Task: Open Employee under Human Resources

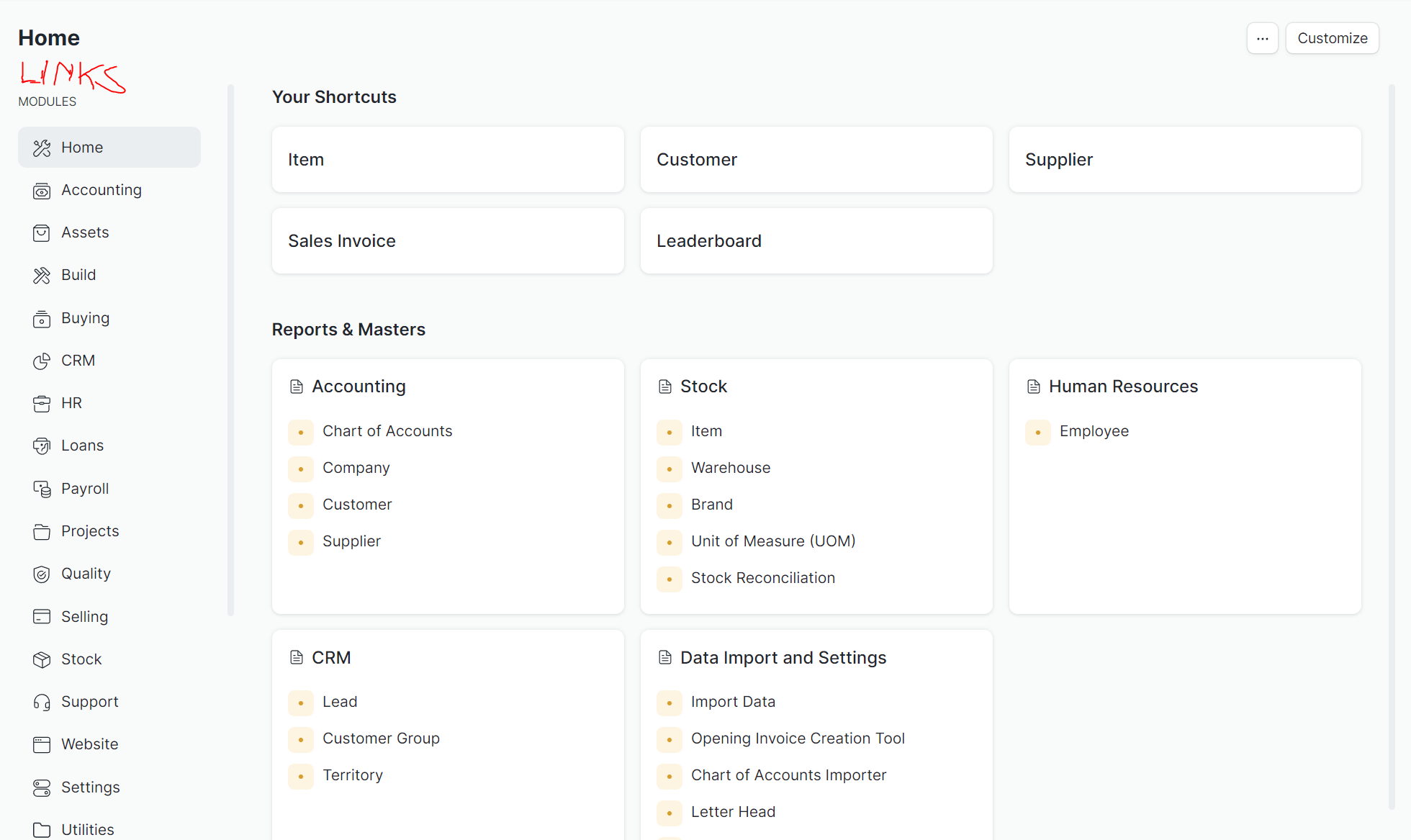Action: 1094,430
